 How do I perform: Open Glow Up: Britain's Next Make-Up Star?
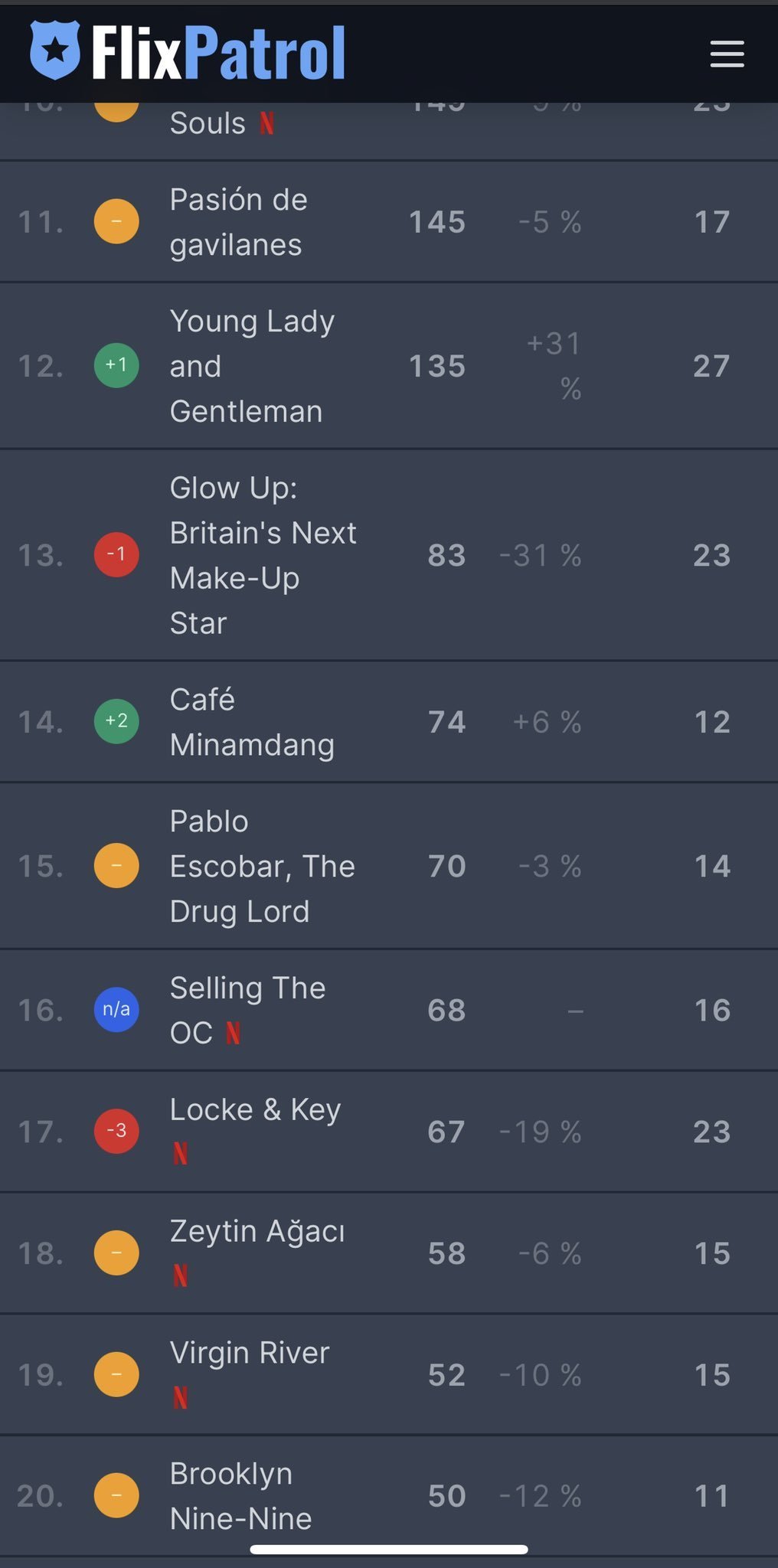coord(262,555)
